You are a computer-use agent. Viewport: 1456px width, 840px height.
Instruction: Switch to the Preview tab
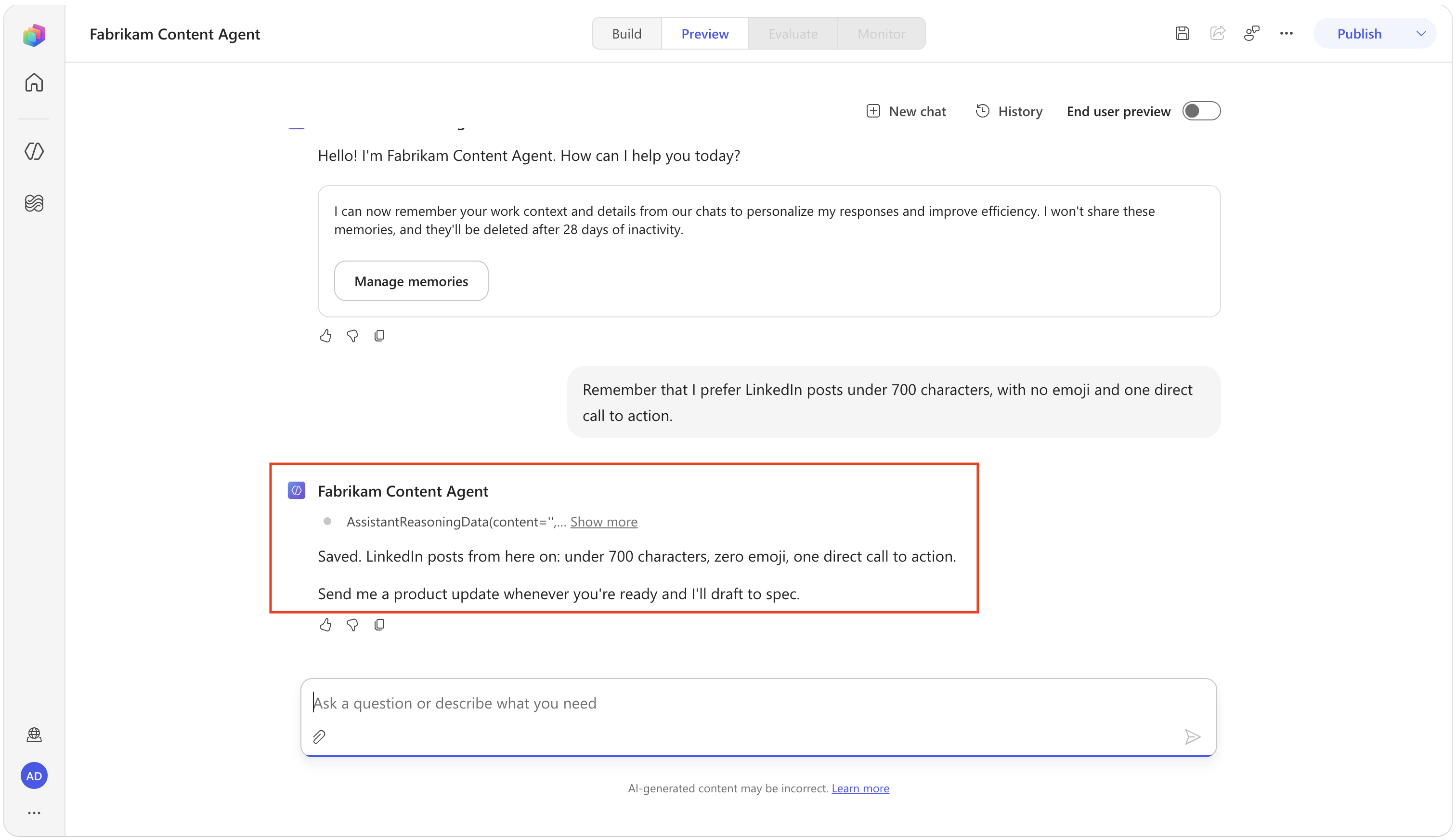(x=704, y=33)
